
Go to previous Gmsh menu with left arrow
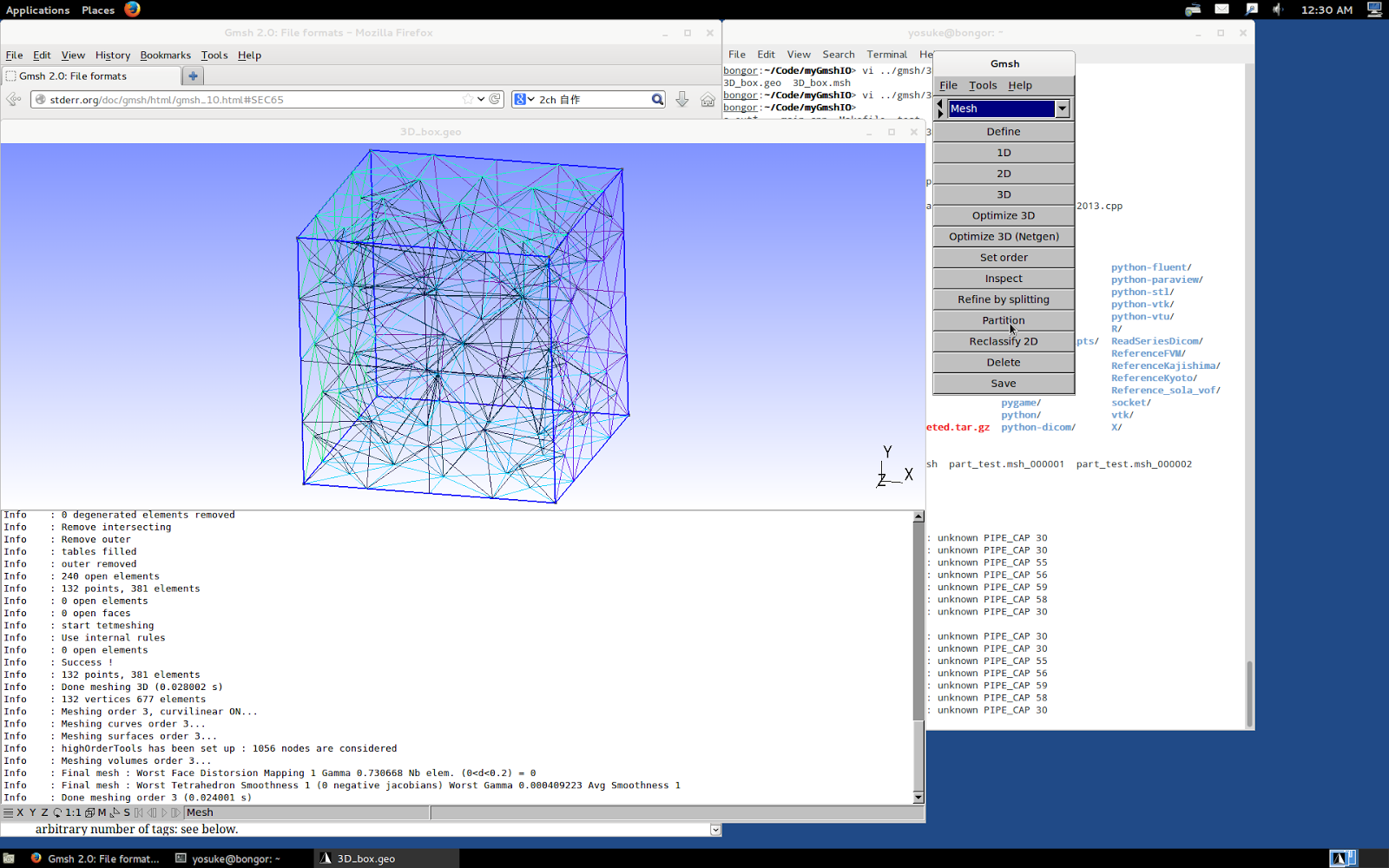click(x=939, y=104)
